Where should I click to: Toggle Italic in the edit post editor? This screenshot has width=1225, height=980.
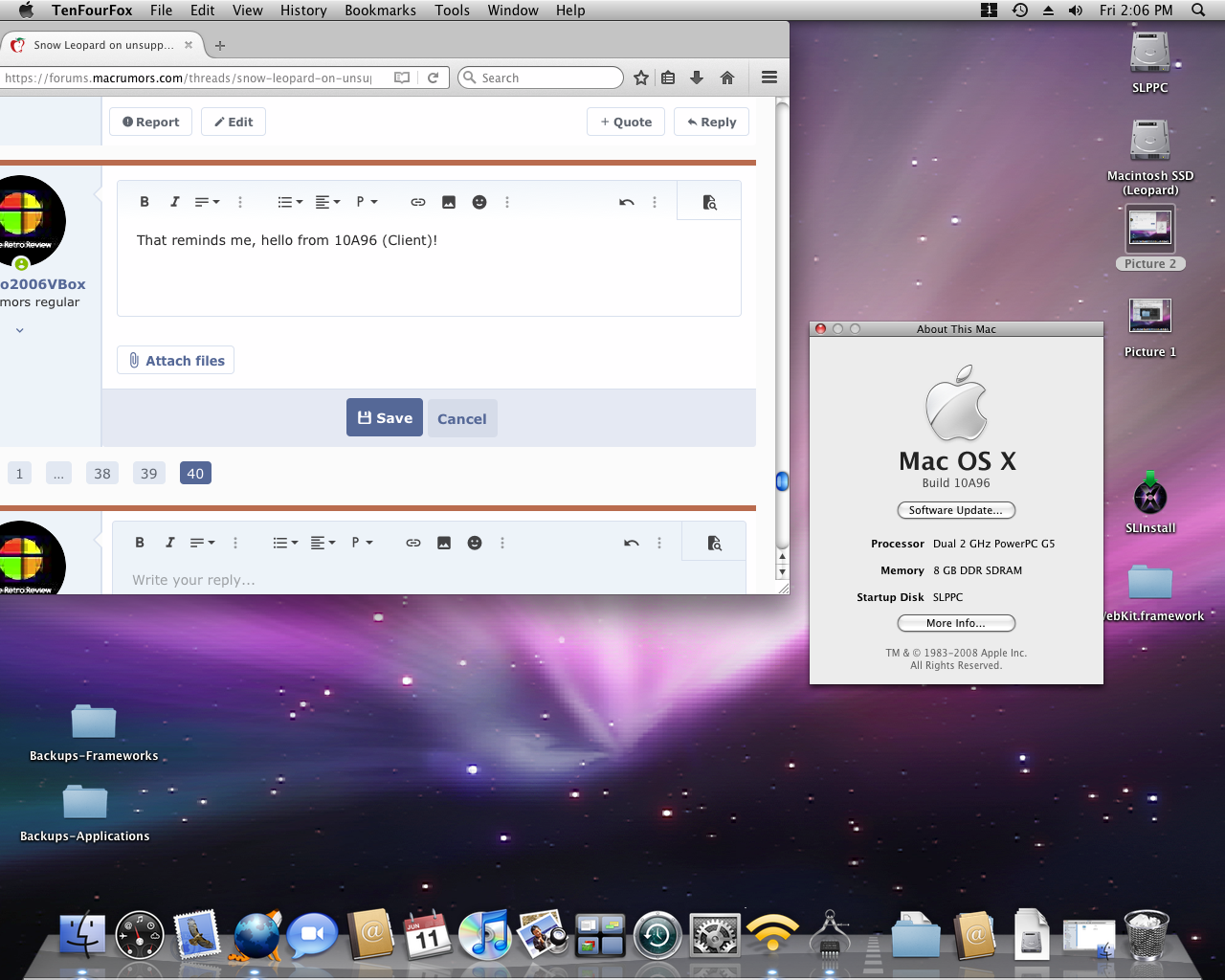point(174,202)
